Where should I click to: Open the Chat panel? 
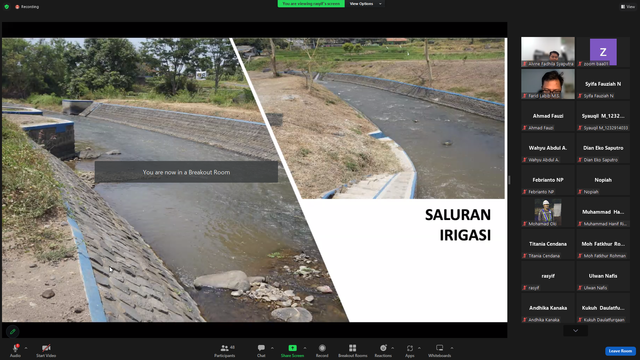pyautogui.click(x=261, y=351)
